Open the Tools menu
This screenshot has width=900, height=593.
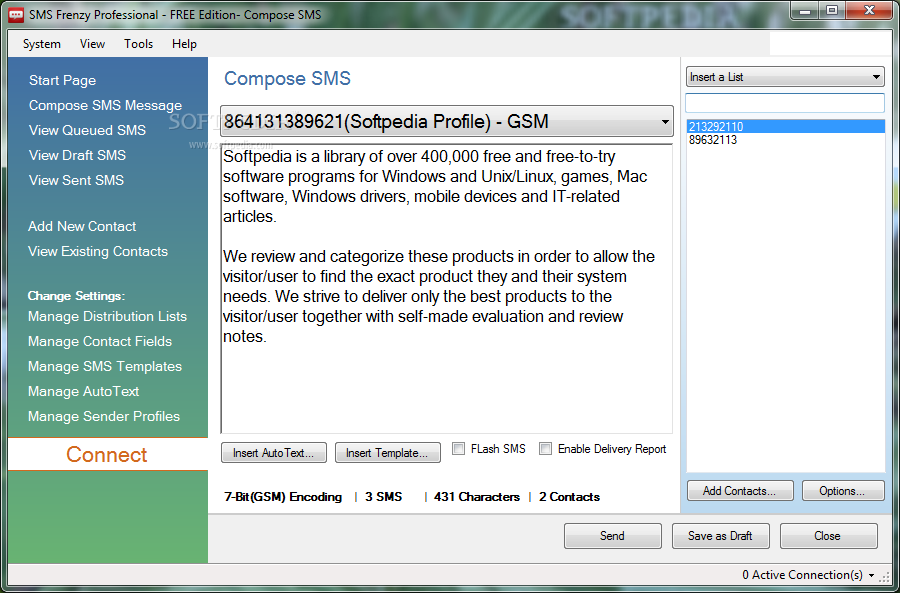[138, 44]
